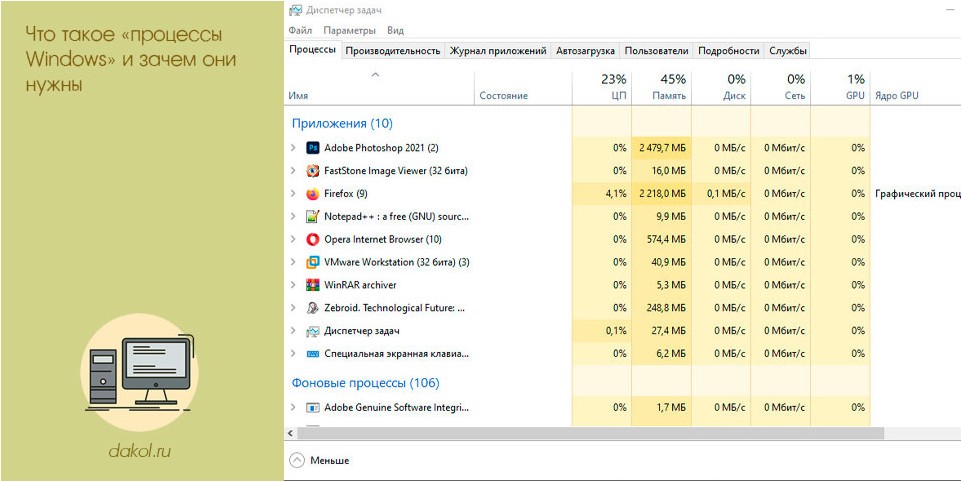The image size is (962, 482).
Task: Sort by the Память 45% column
Action: point(661,87)
